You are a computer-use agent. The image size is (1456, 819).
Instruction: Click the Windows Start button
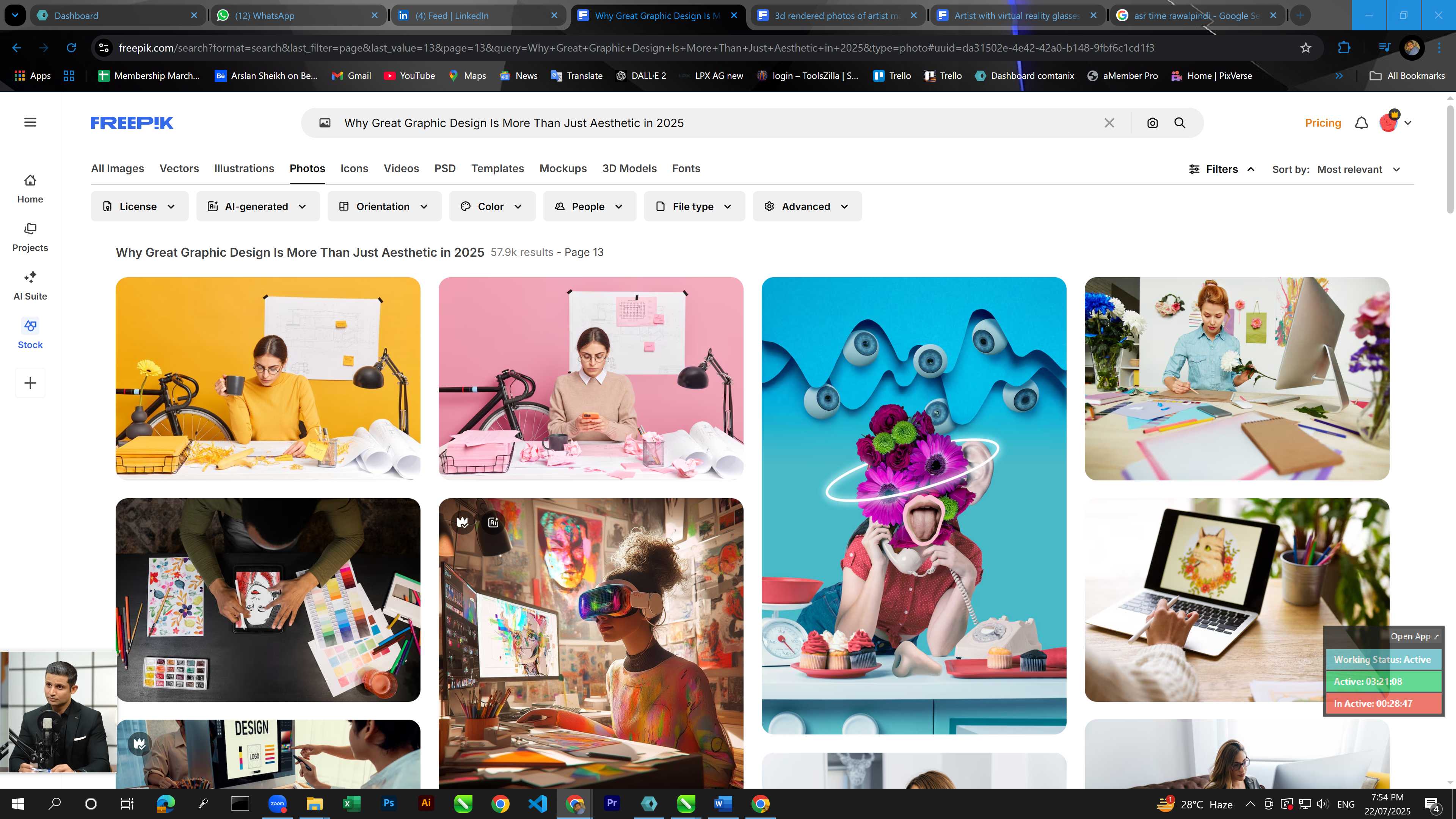click(18, 803)
